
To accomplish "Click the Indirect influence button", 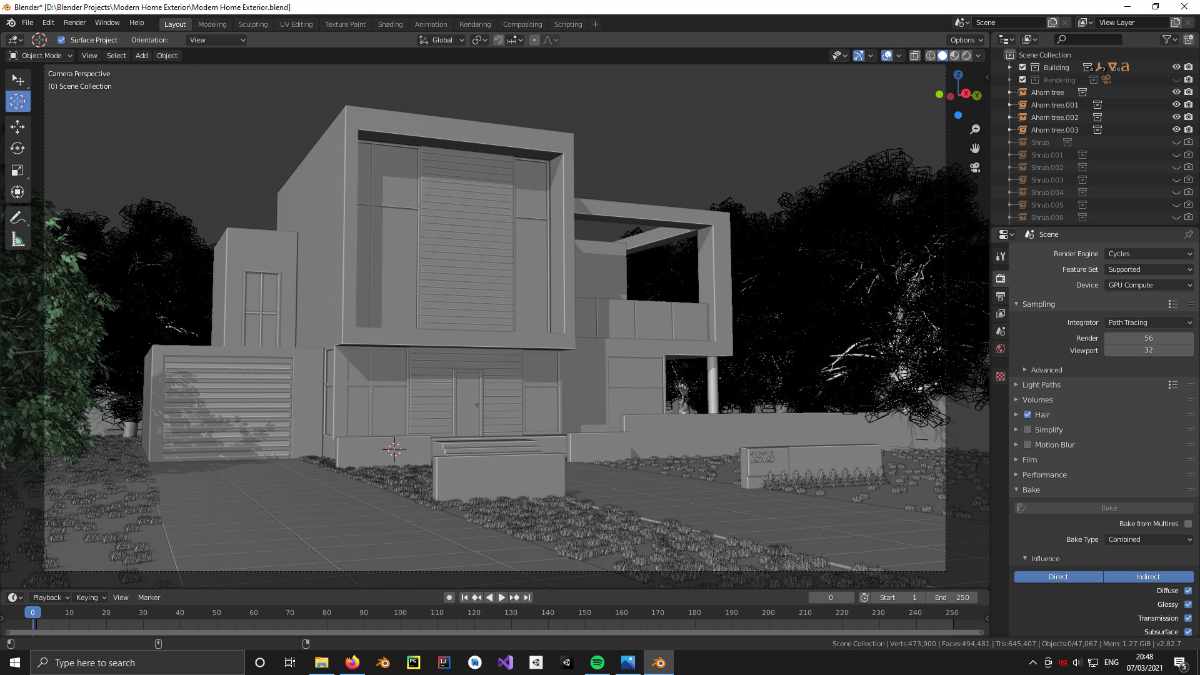I will point(1148,577).
